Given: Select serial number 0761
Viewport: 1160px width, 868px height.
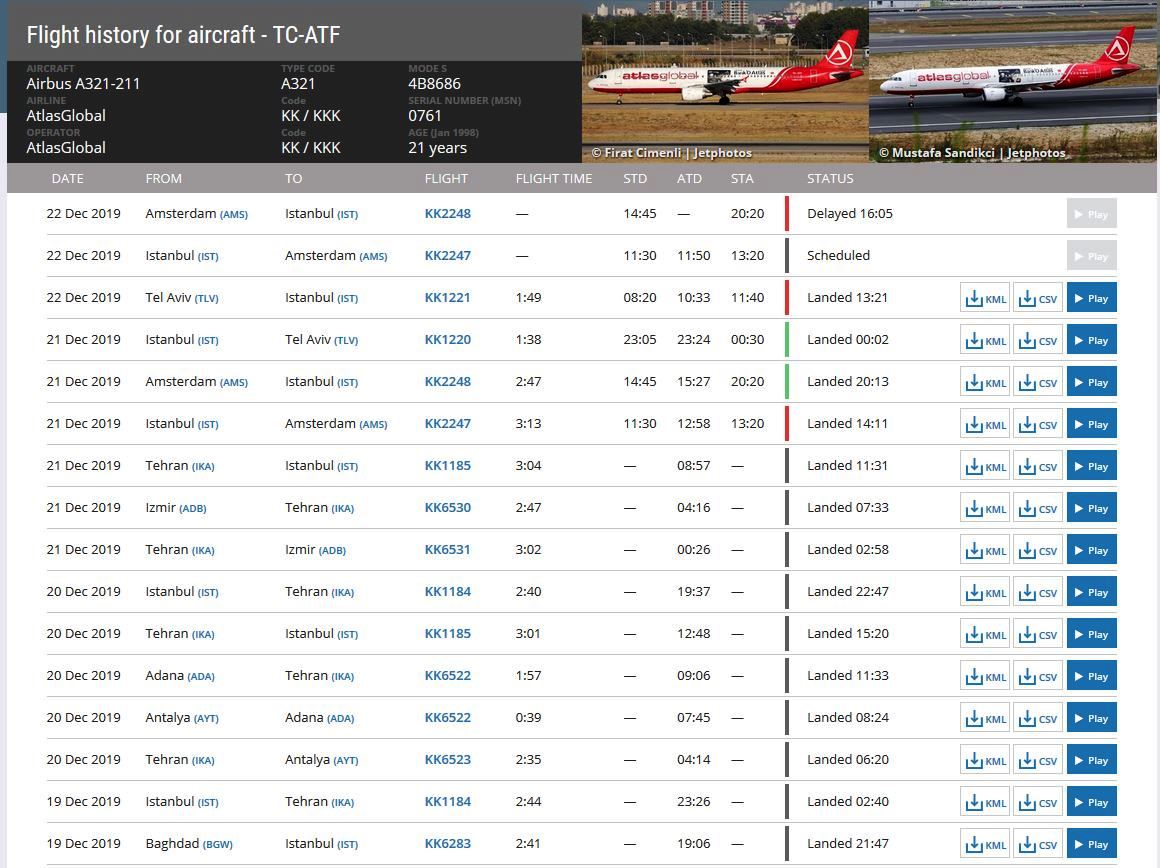Looking at the screenshot, I should point(425,116).
